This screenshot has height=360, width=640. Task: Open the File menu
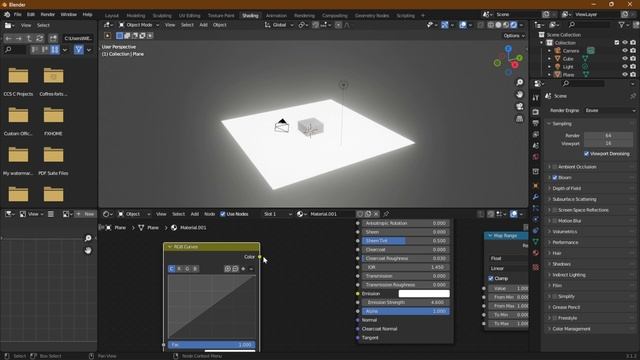pyautogui.click(x=18, y=14)
